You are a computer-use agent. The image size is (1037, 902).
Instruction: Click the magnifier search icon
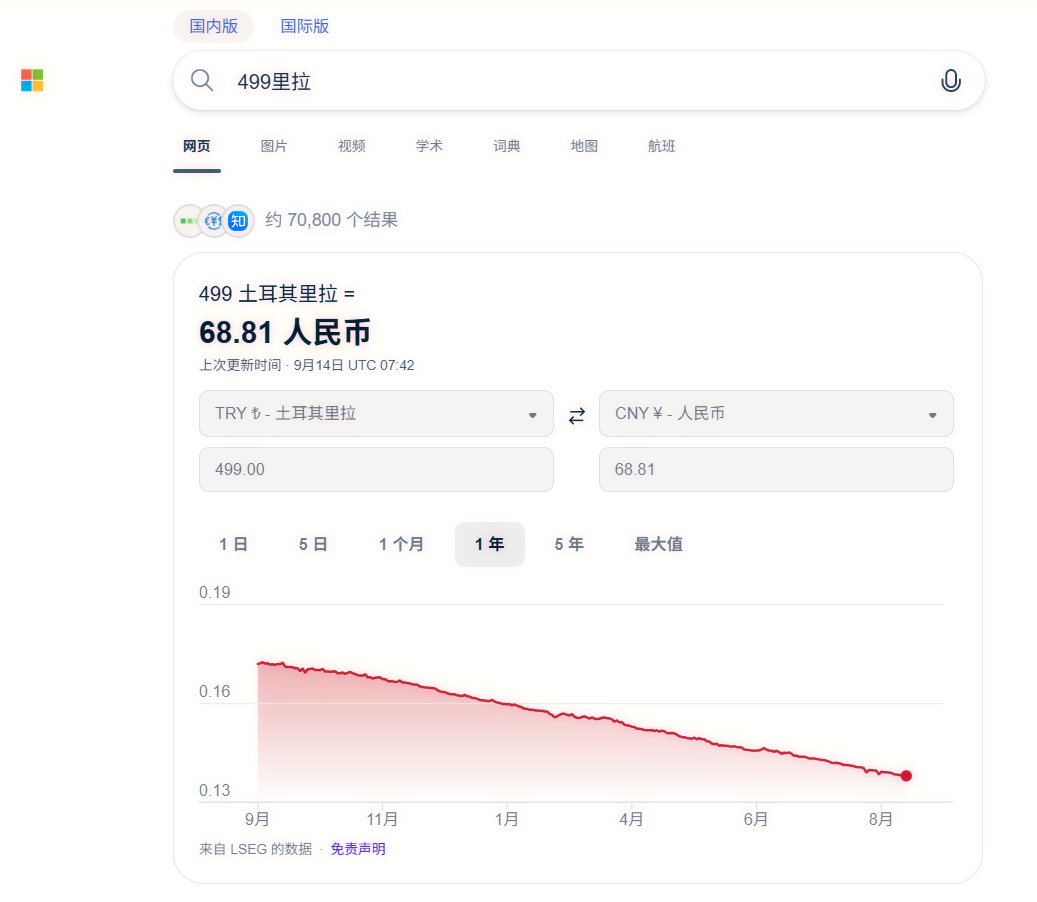click(x=202, y=81)
